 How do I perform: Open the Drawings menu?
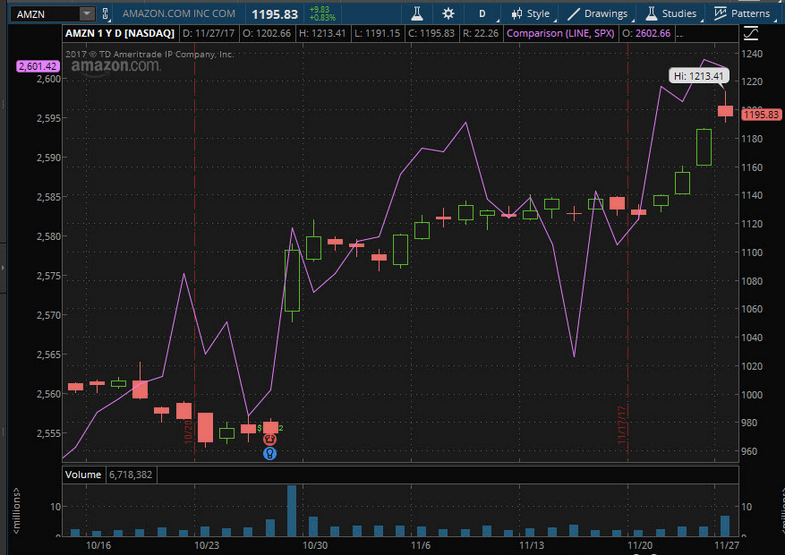(x=598, y=14)
